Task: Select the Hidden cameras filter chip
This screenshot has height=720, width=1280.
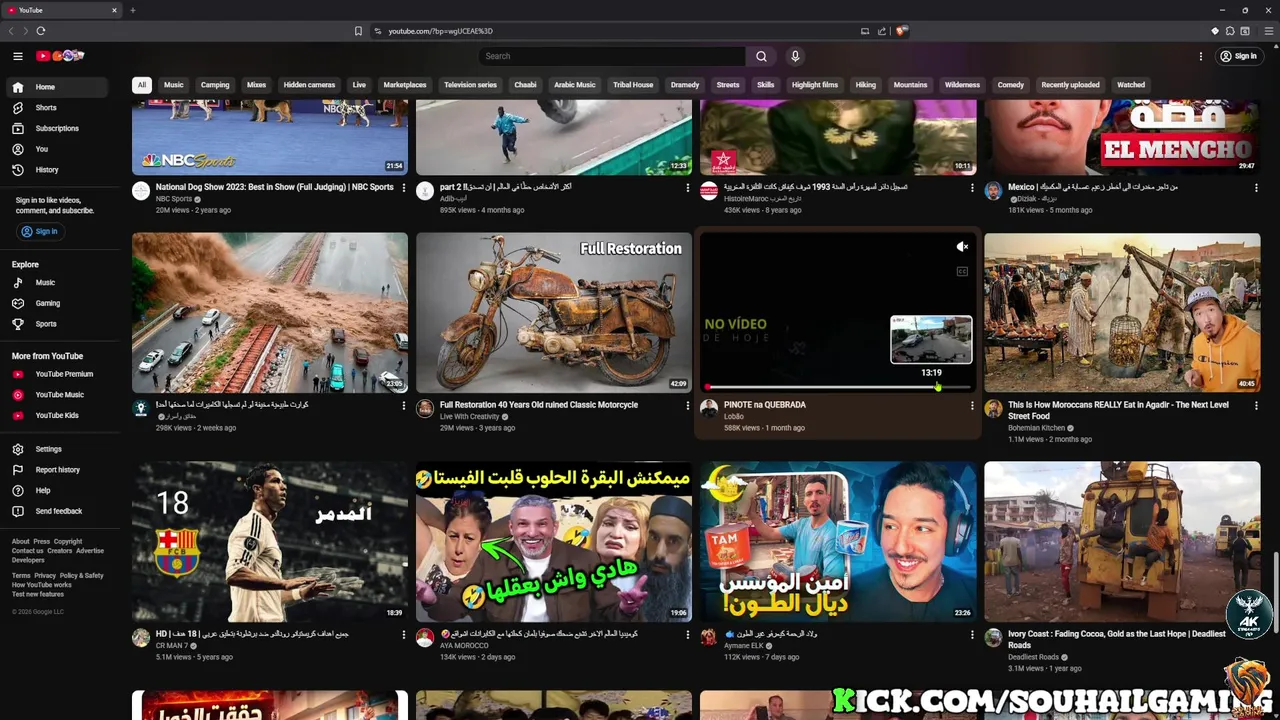Action: [x=309, y=85]
